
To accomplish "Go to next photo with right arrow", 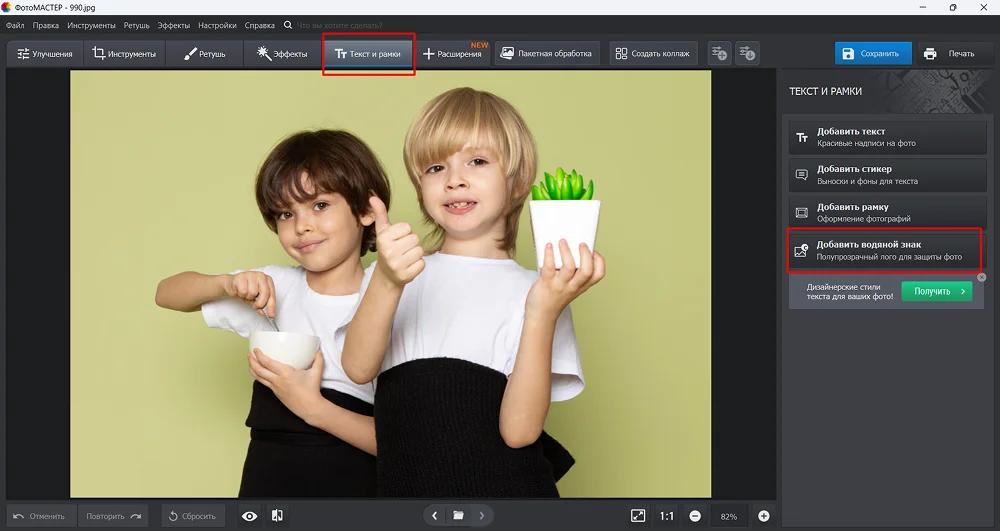I will coord(482,515).
